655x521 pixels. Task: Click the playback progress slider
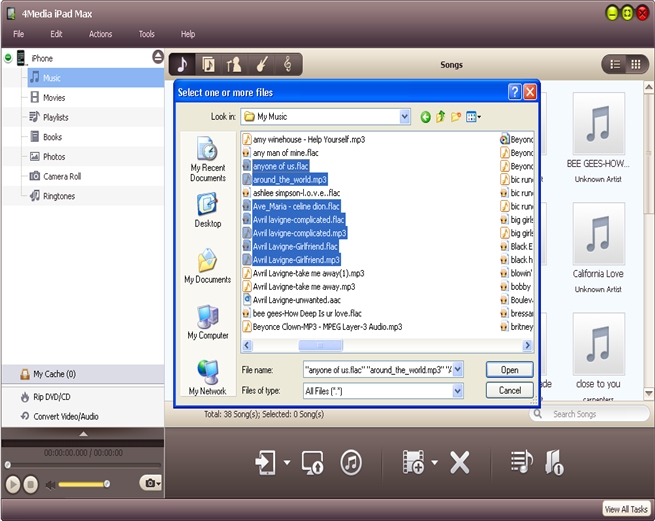click(83, 465)
